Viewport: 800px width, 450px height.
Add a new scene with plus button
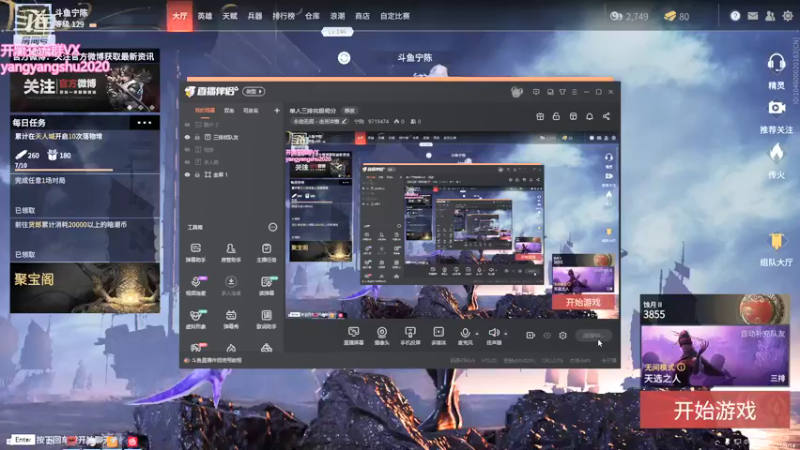[x=277, y=110]
